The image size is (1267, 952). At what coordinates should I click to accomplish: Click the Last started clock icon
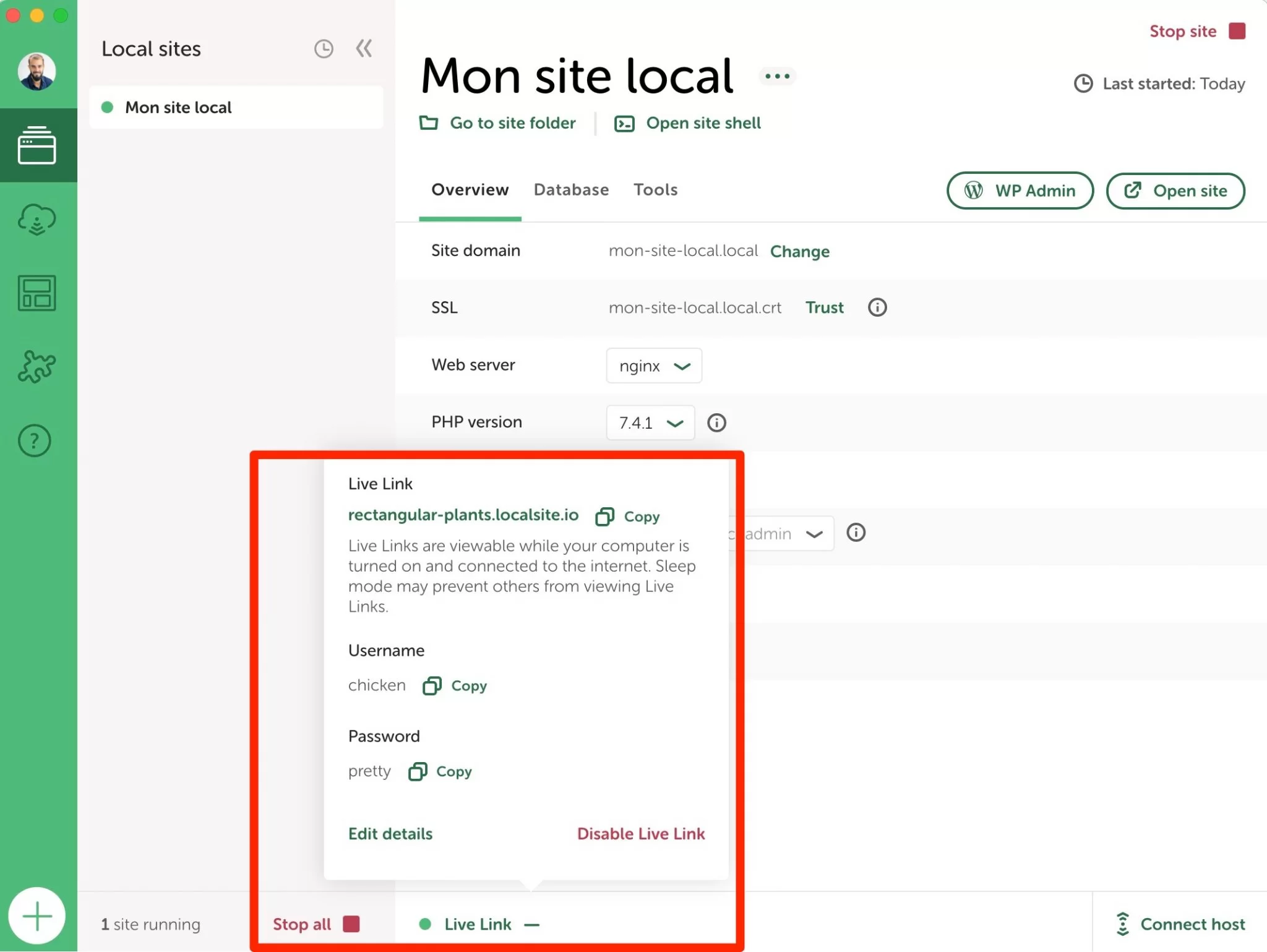click(x=1083, y=84)
